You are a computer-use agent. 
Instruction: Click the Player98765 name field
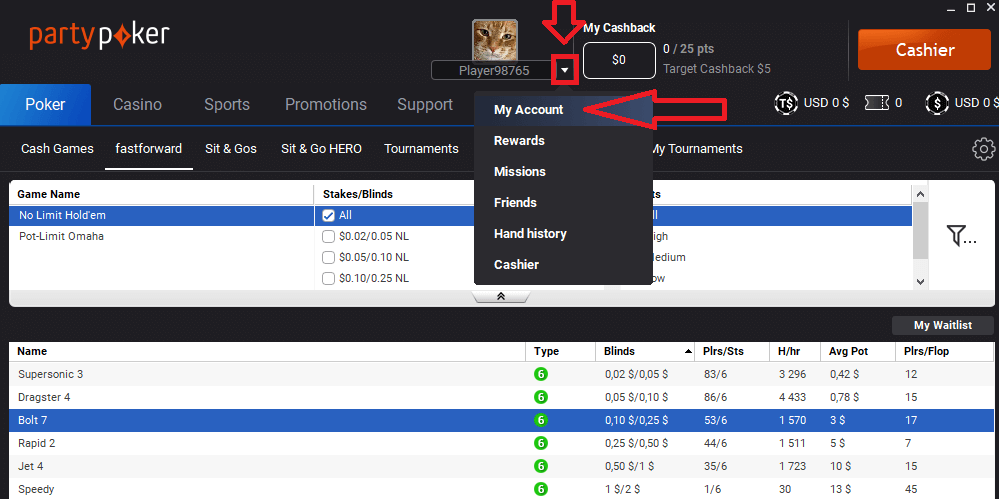coord(493,70)
